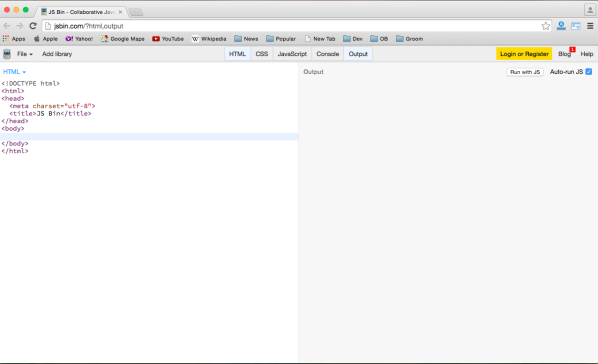Click the closing </html> tag line
Screen dimensions: 598x364
click(15, 151)
